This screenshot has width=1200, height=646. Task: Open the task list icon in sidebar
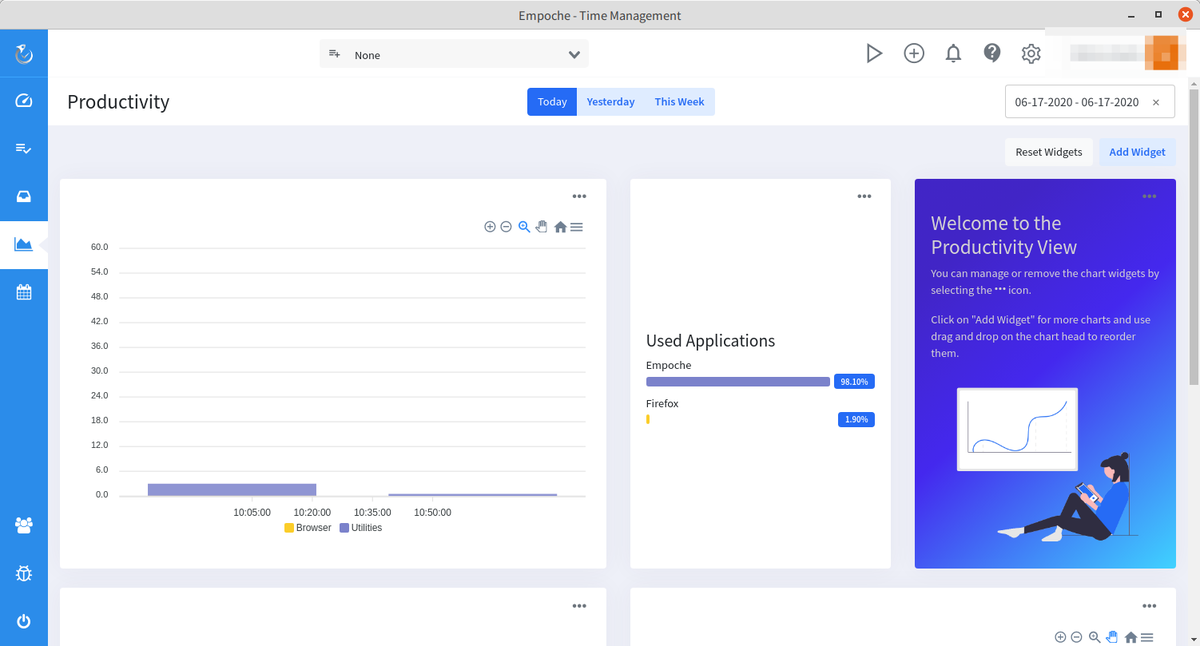(x=24, y=149)
